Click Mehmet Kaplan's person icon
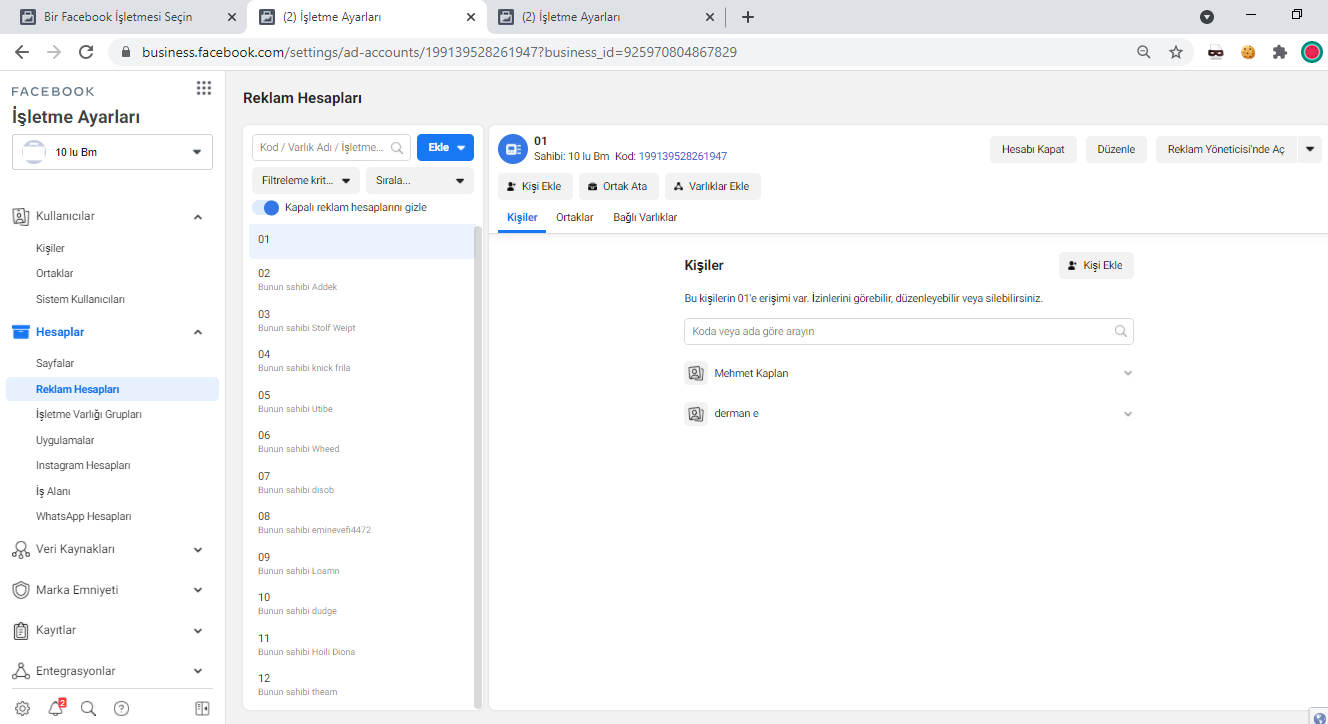Image resolution: width=1328 pixels, height=724 pixels. (x=696, y=373)
